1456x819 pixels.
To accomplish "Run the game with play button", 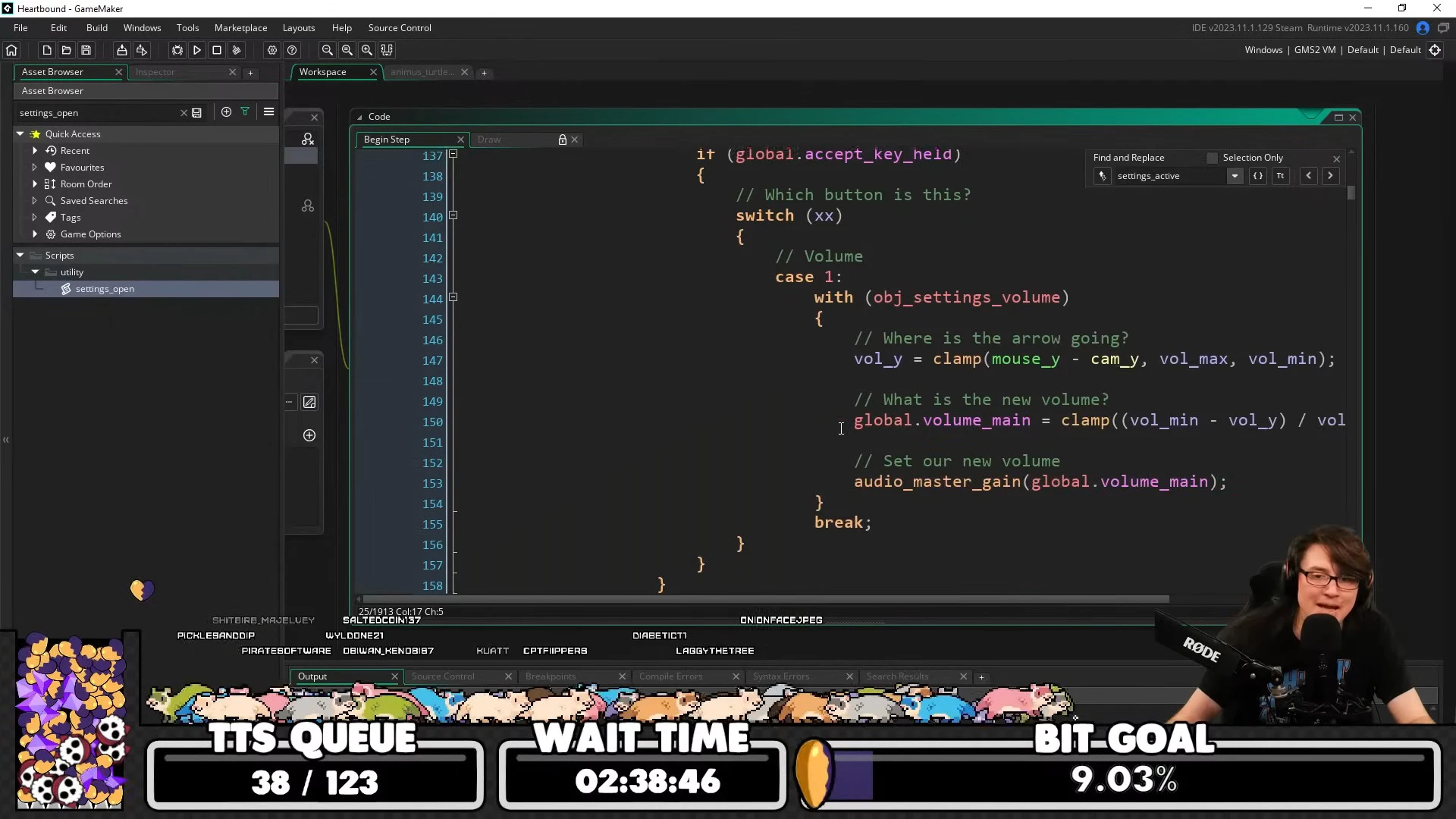I will point(197,50).
